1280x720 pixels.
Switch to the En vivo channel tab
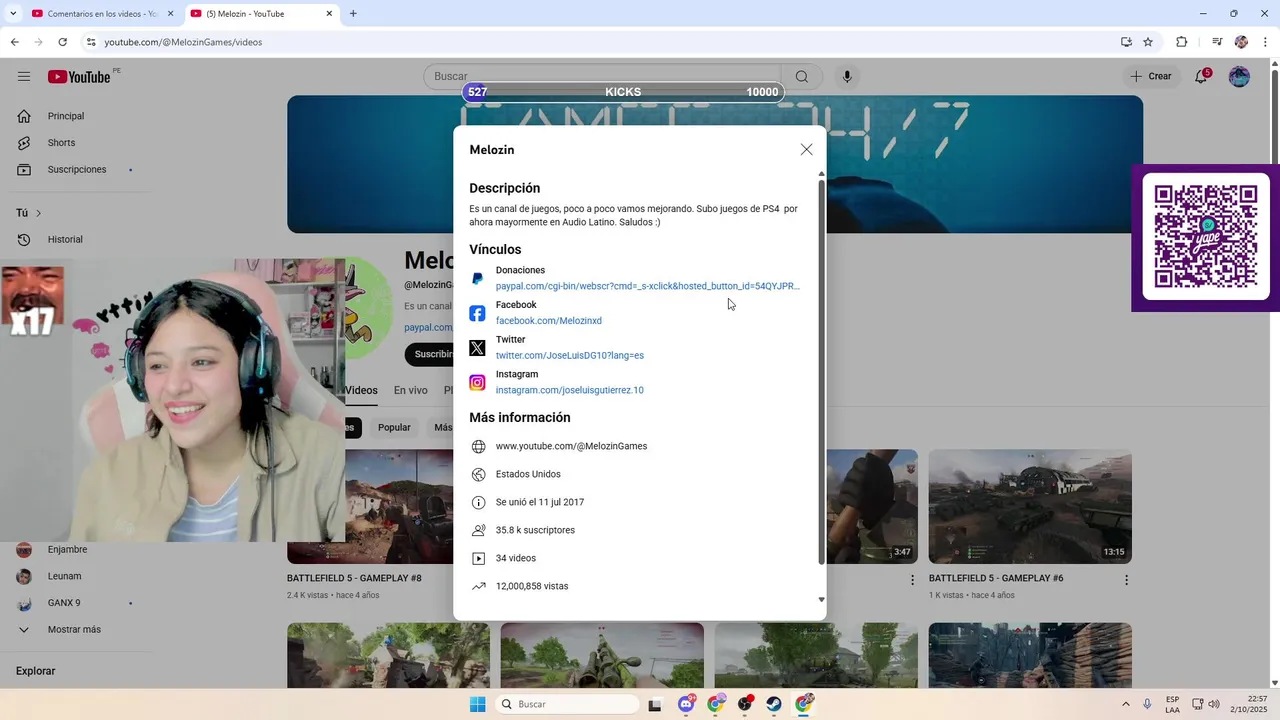click(410, 391)
